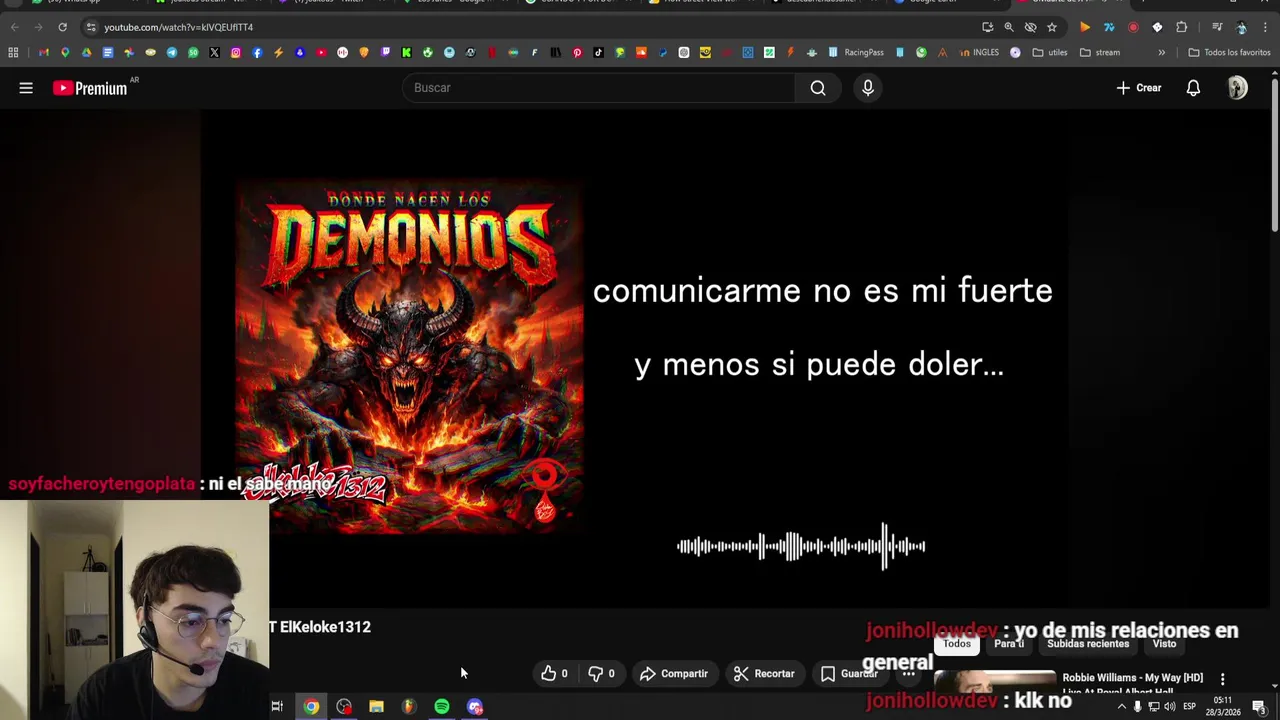Click the crossed-eye tracking protection icon

(x=1030, y=27)
